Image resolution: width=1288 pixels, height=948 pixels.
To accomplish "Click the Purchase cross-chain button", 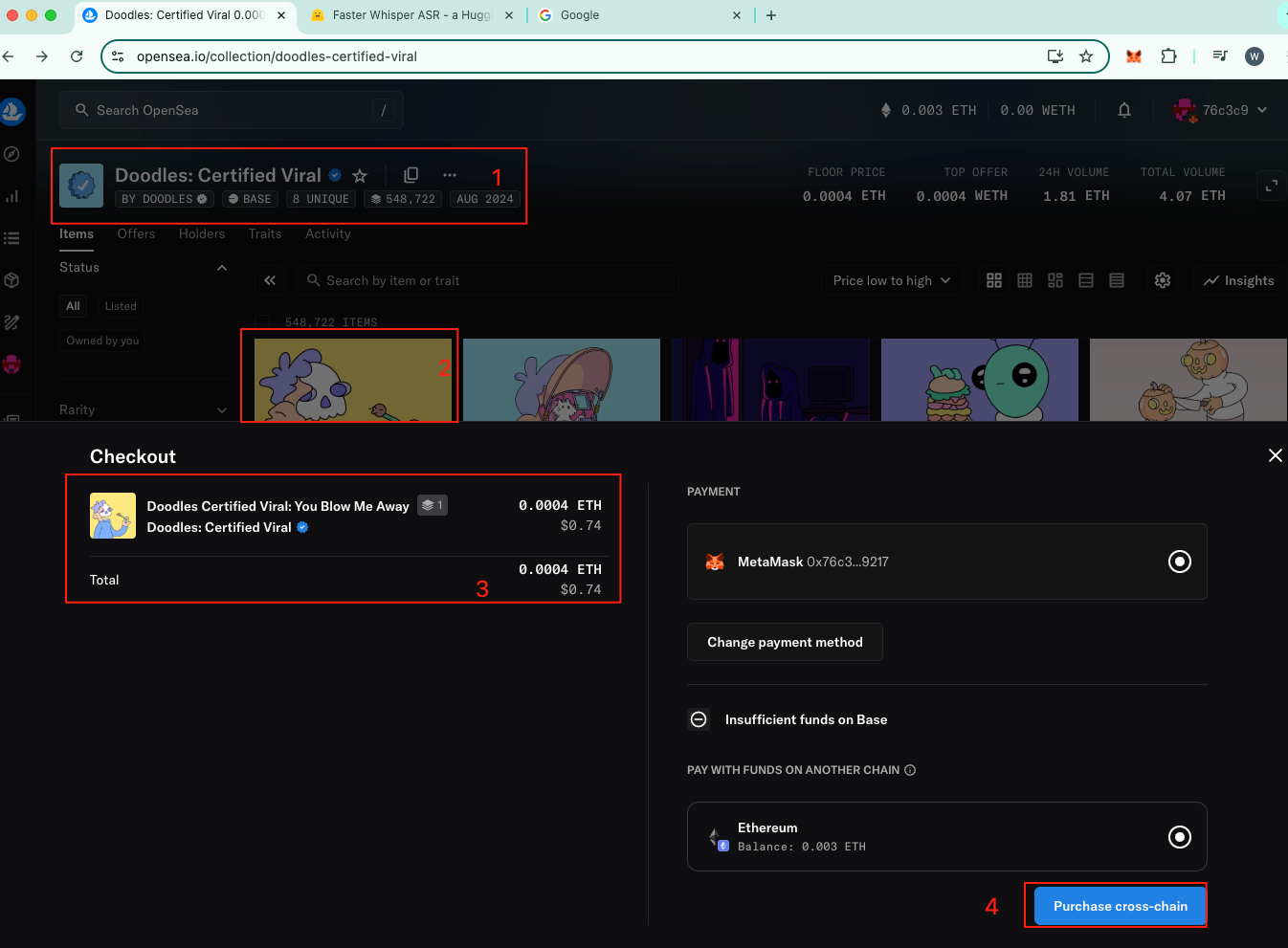I will coord(1120,906).
